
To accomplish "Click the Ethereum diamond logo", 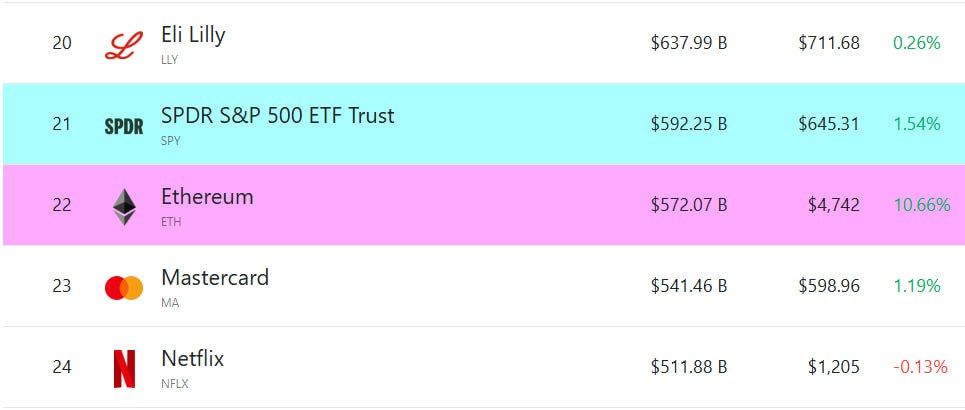I will coord(124,207).
